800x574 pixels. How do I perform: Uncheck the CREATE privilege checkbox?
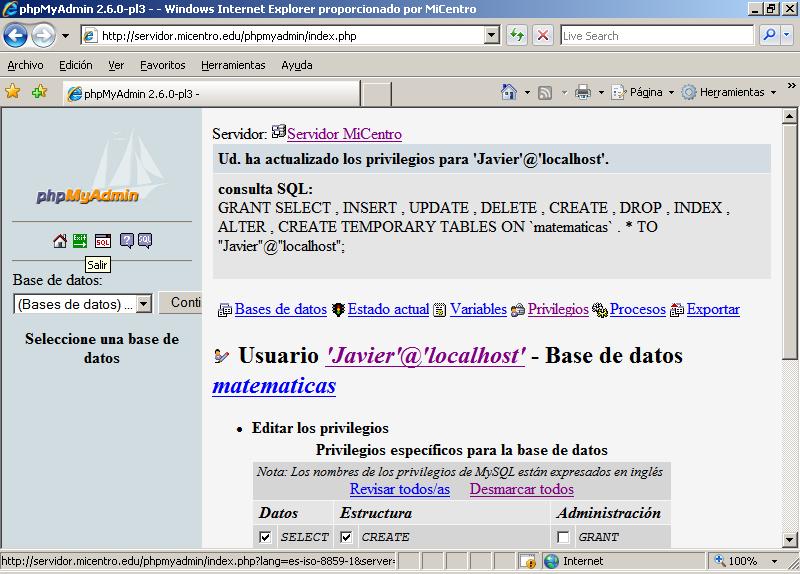pos(346,537)
